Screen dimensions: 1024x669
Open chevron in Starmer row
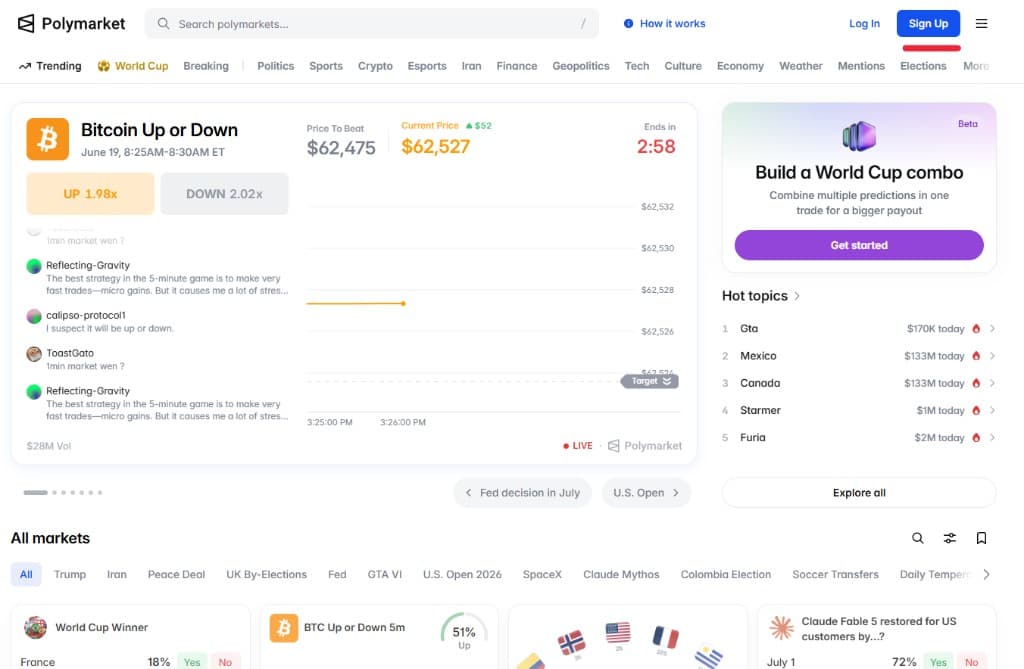[992, 410]
